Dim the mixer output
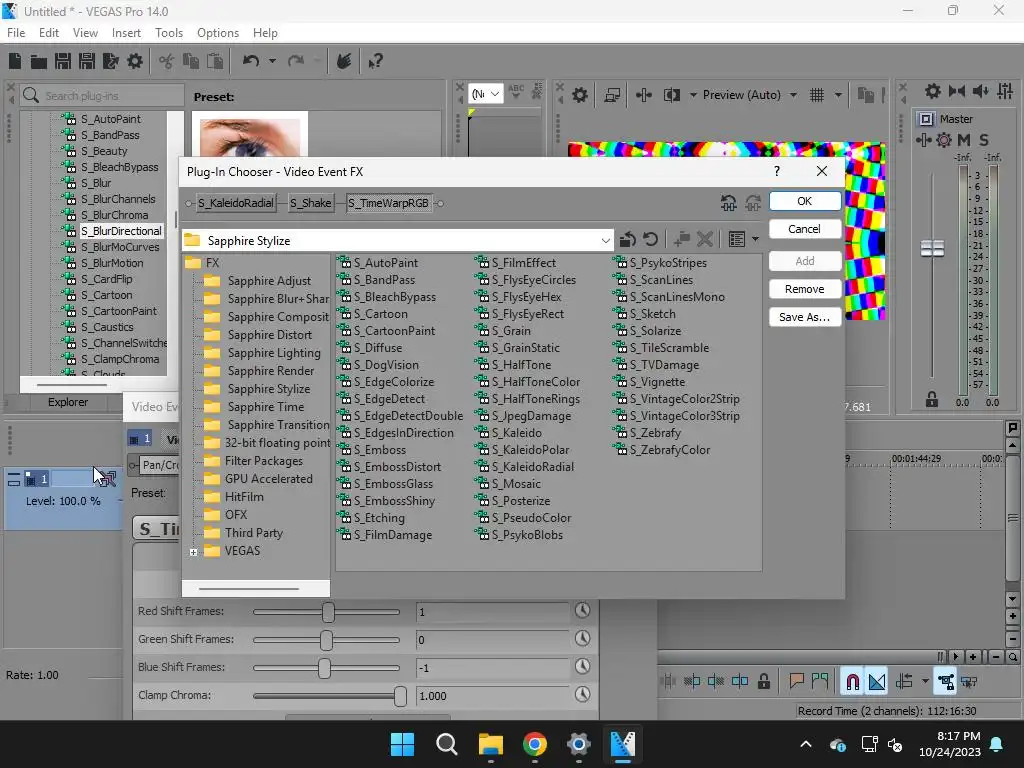Screen dimensions: 1024x768 [x=981, y=91]
